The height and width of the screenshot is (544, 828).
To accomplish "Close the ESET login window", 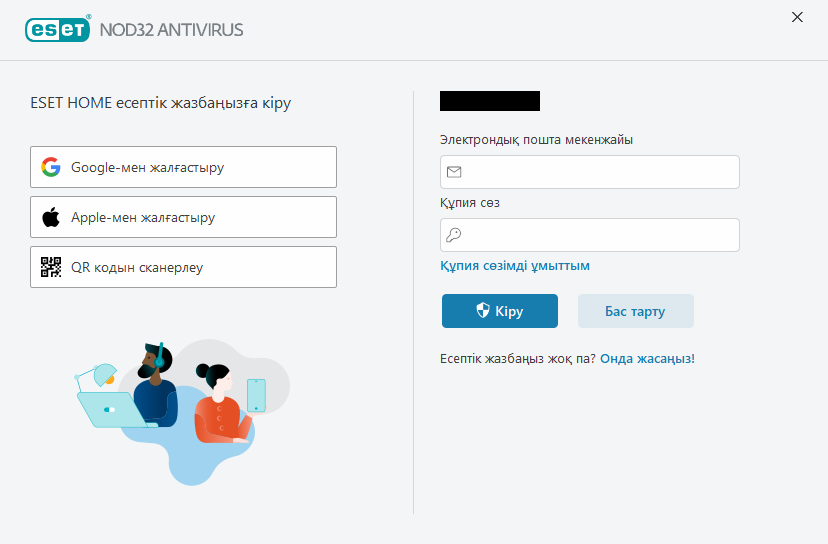I will [x=797, y=17].
